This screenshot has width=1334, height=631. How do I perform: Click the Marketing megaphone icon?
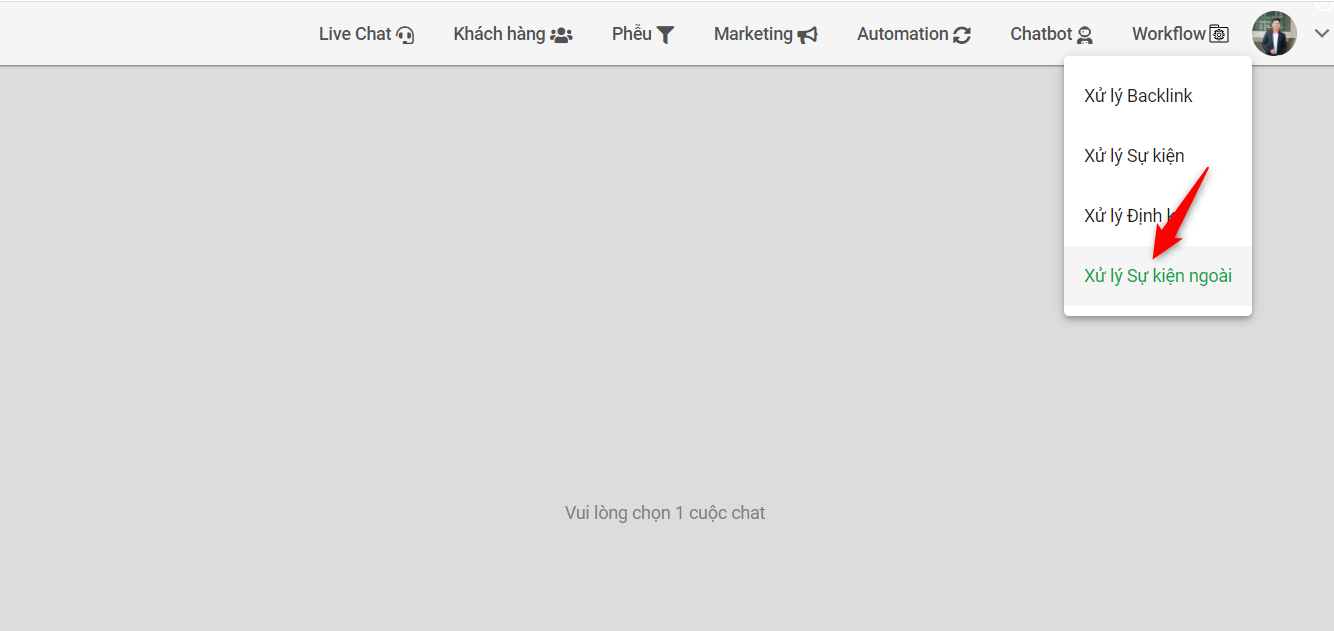pyautogui.click(x=808, y=35)
